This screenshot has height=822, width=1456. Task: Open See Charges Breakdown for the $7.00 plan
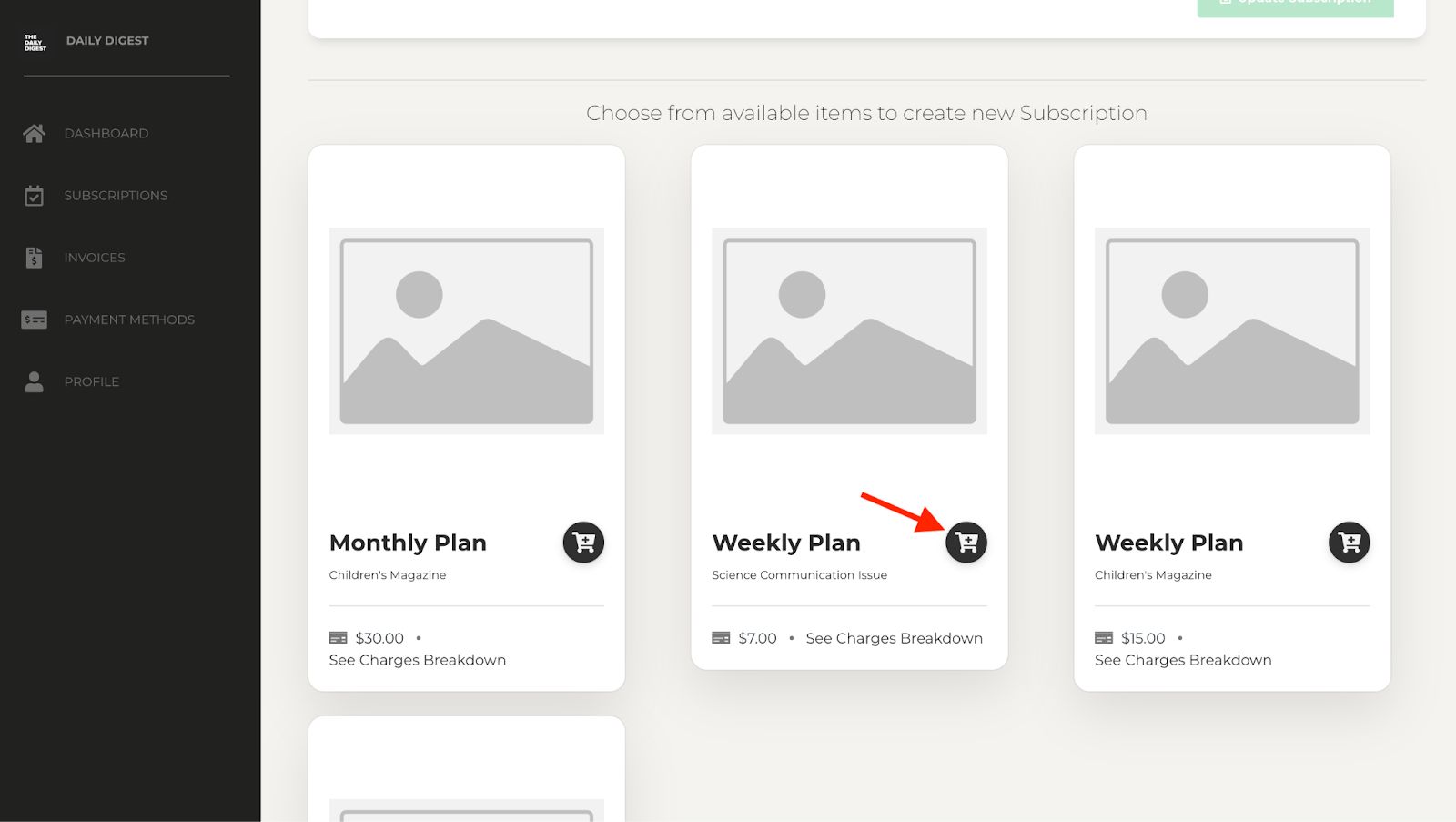[x=894, y=637]
